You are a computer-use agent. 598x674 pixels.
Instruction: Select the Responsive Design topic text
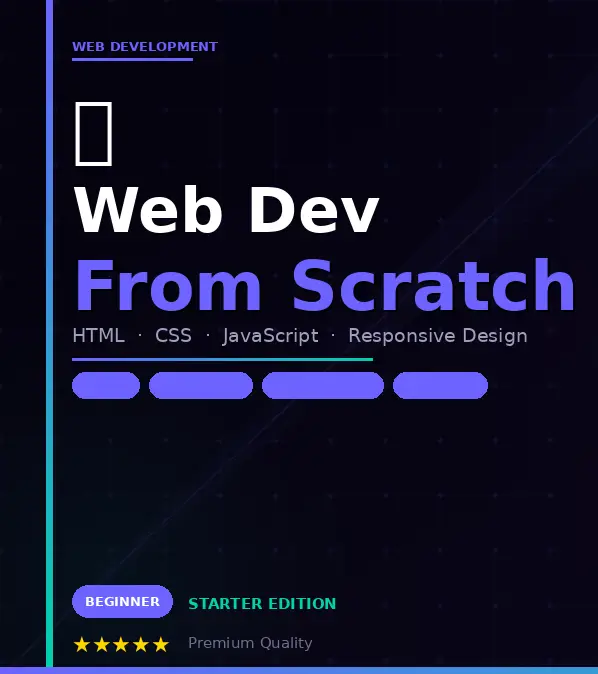[438, 336]
